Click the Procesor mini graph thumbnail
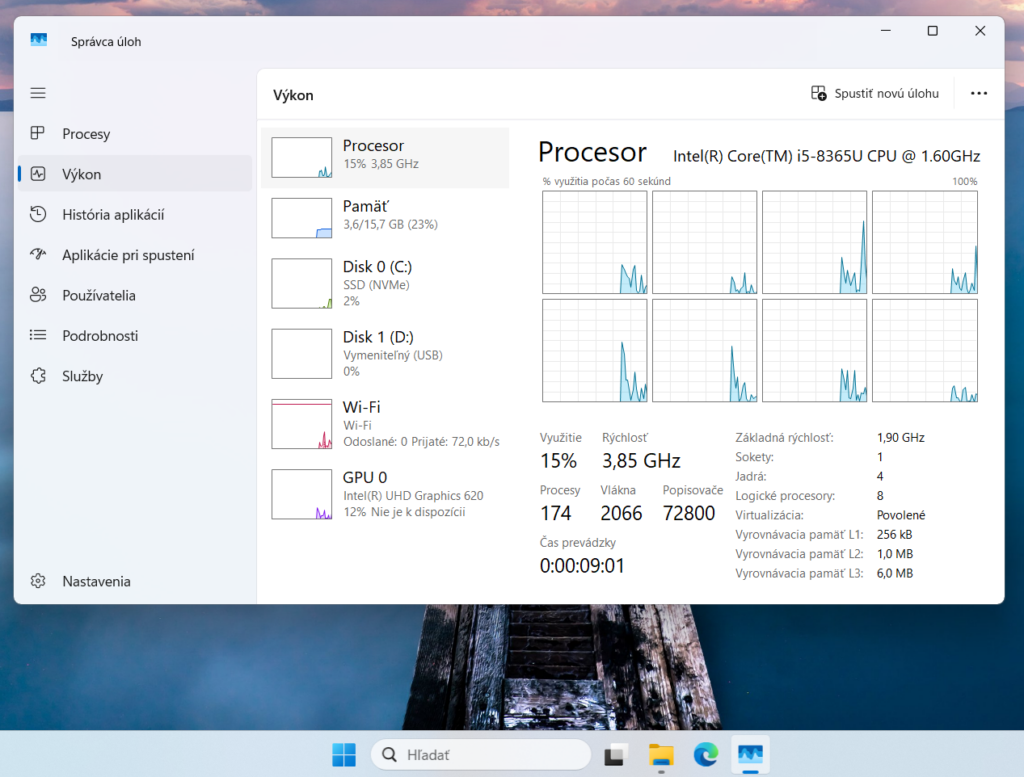This screenshot has height=777, width=1024. click(301, 157)
